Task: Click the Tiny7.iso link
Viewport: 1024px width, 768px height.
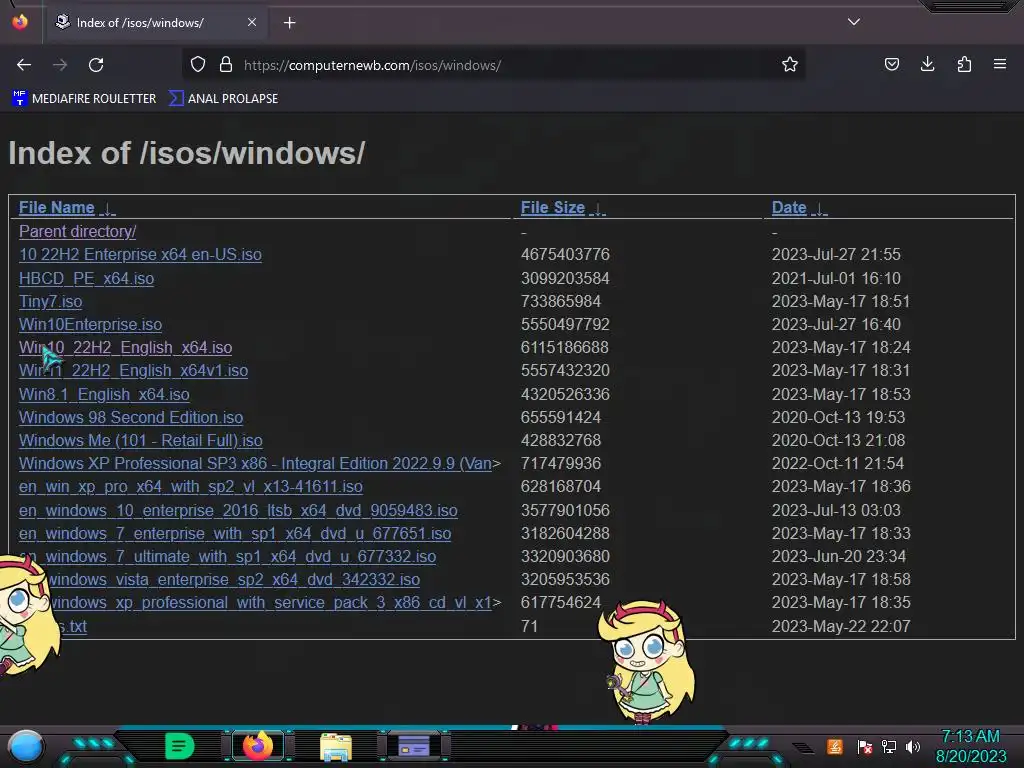Action: [50, 301]
